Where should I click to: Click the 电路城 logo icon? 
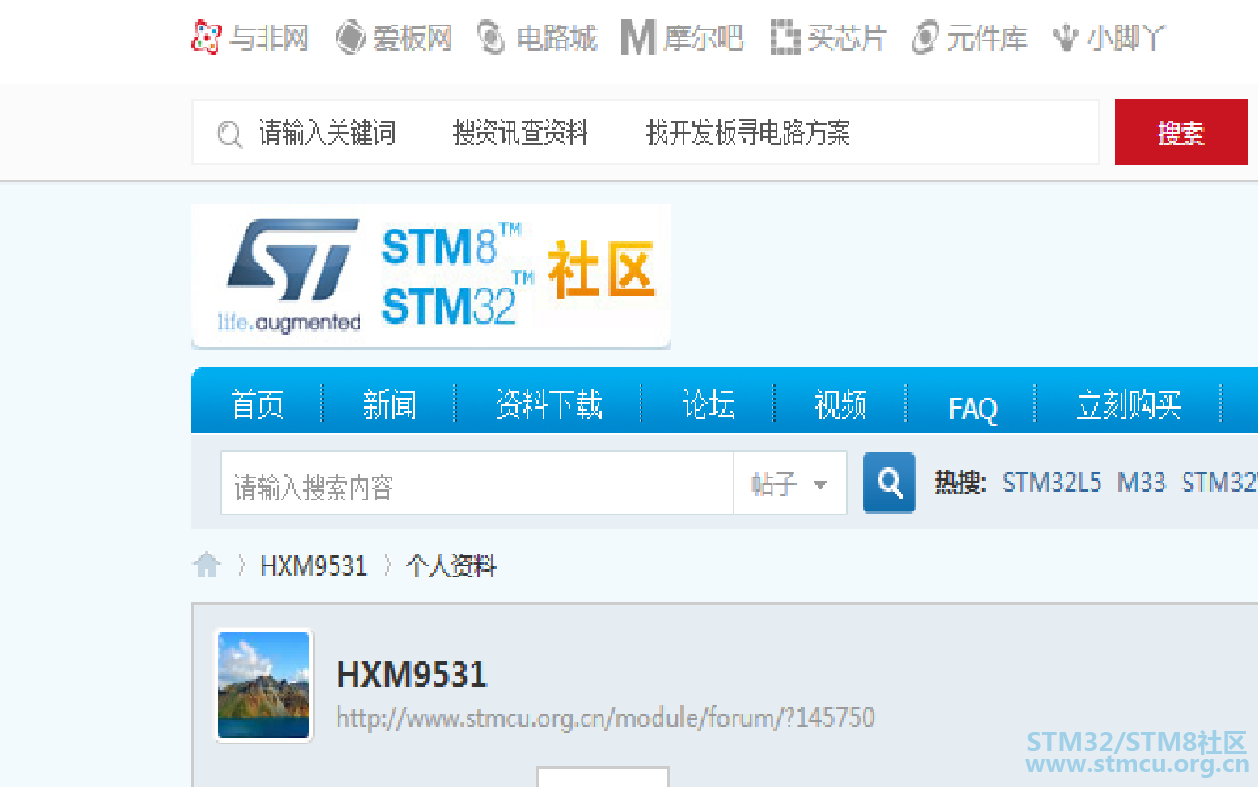click(x=491, y=38)
